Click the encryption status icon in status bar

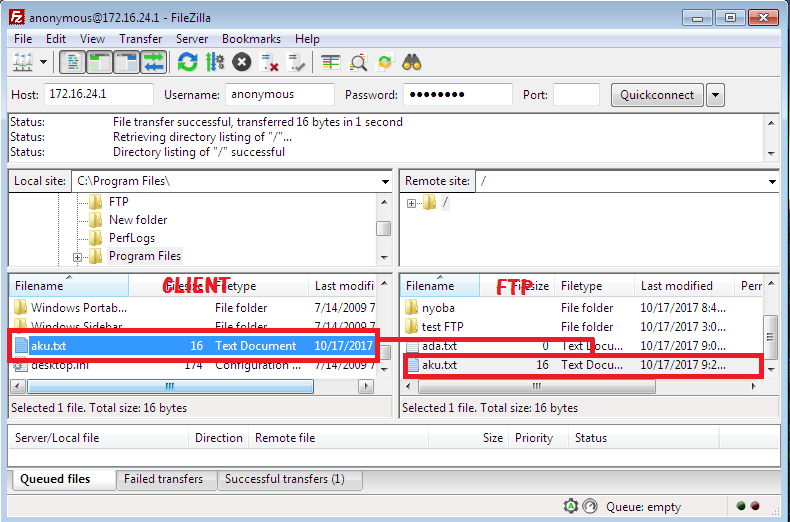click(x=570, y=505)
